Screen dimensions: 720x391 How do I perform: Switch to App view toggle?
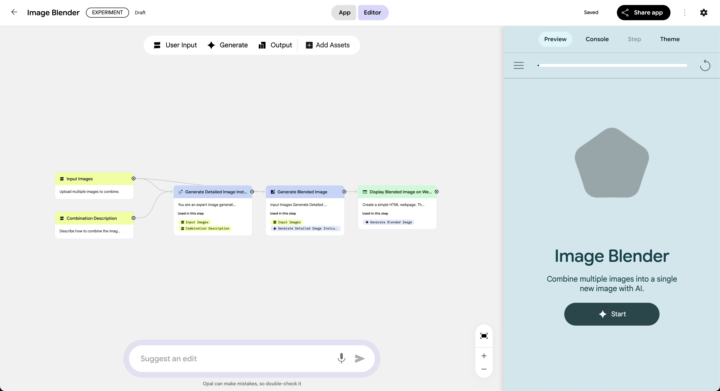pos(344,13)
